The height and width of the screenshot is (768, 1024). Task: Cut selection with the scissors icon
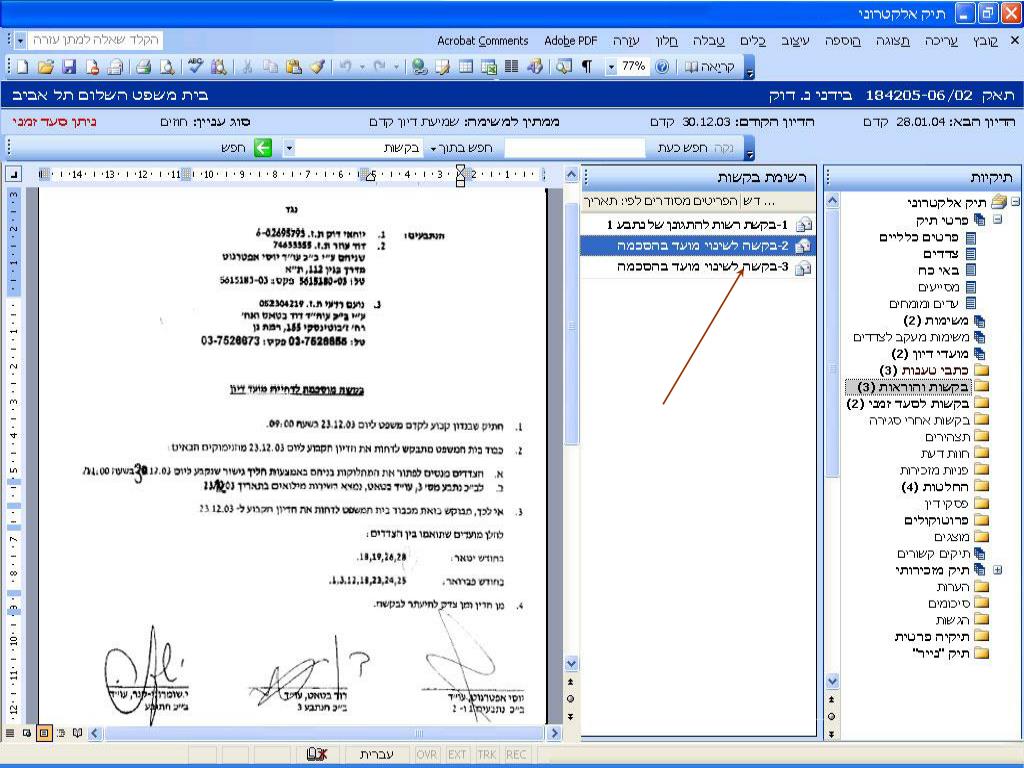(x=247, y=67)
